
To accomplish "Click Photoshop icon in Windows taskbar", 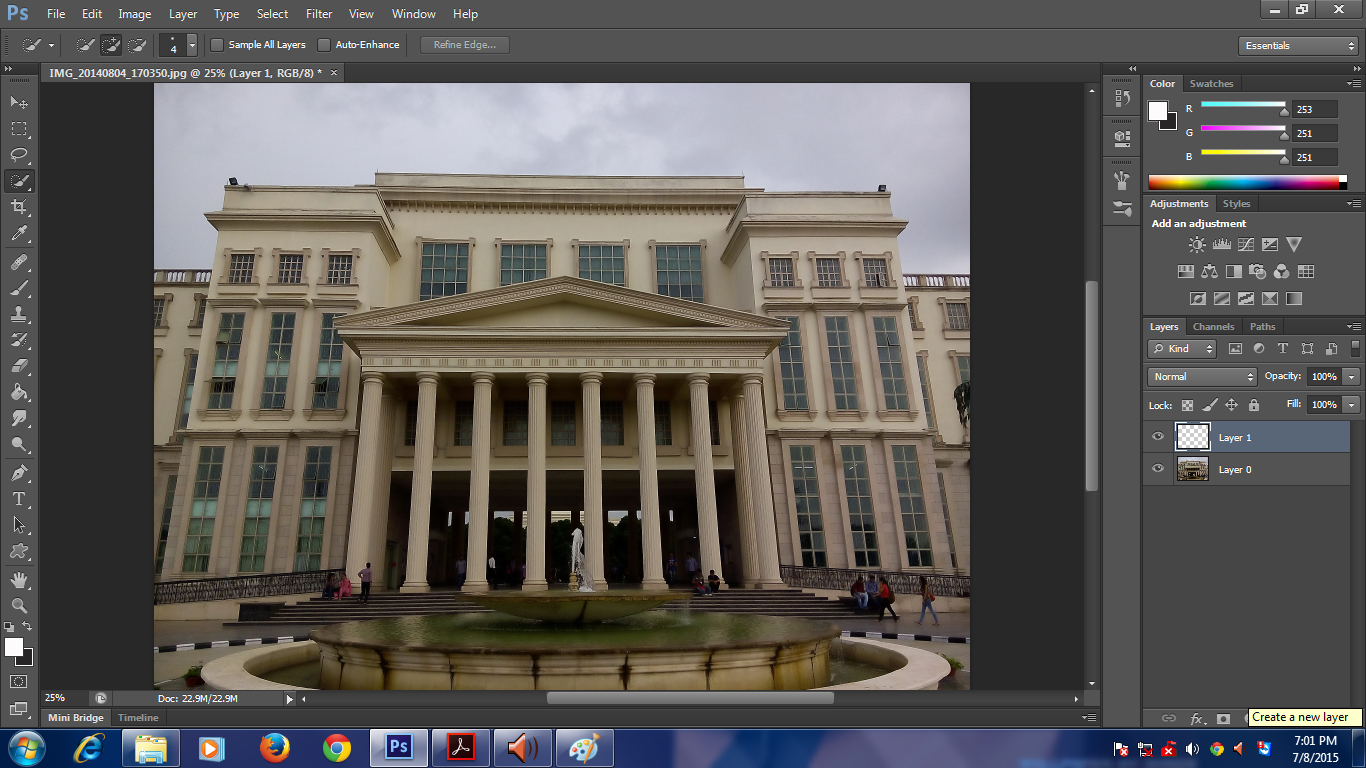I will (x=399, y=748).
